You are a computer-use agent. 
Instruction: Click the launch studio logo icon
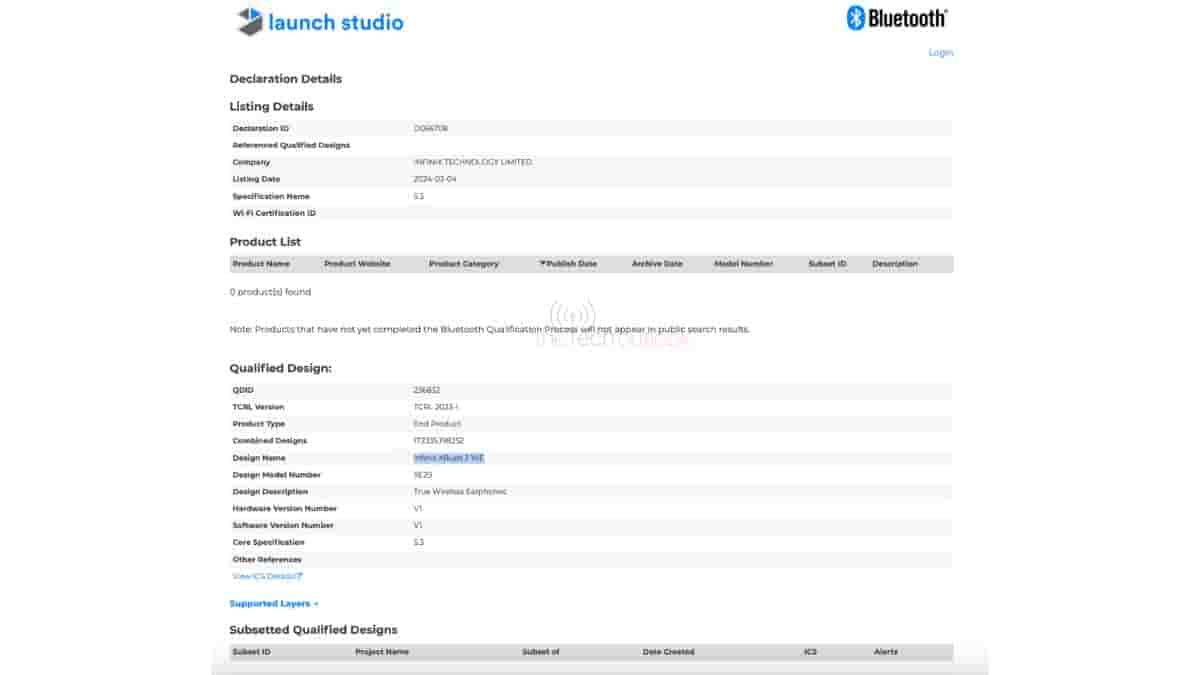point(249,21)
